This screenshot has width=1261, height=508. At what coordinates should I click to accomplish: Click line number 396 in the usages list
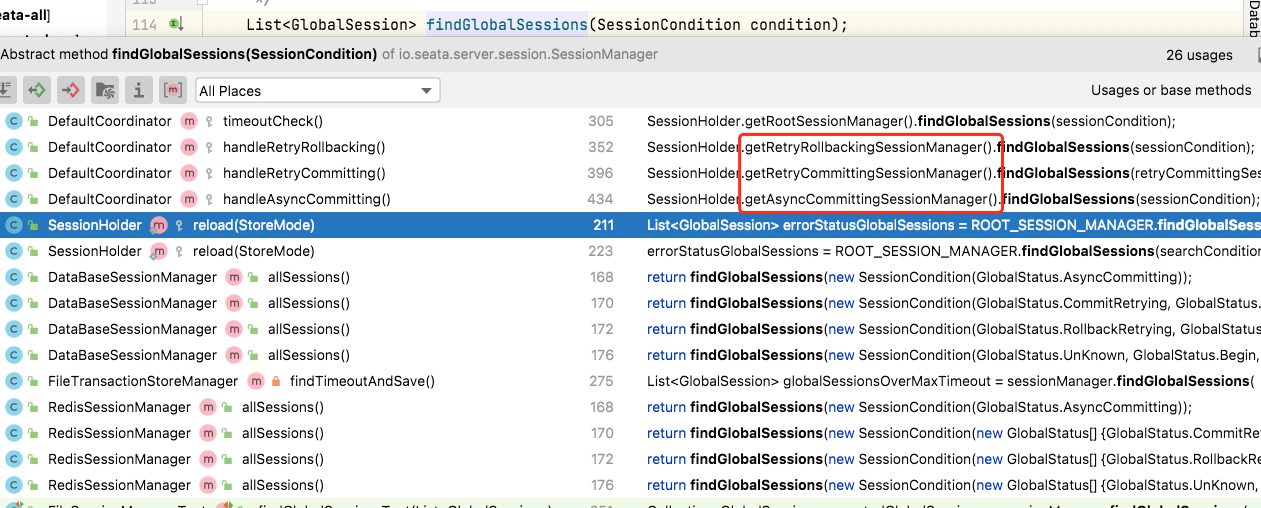(x=601, y=173)
